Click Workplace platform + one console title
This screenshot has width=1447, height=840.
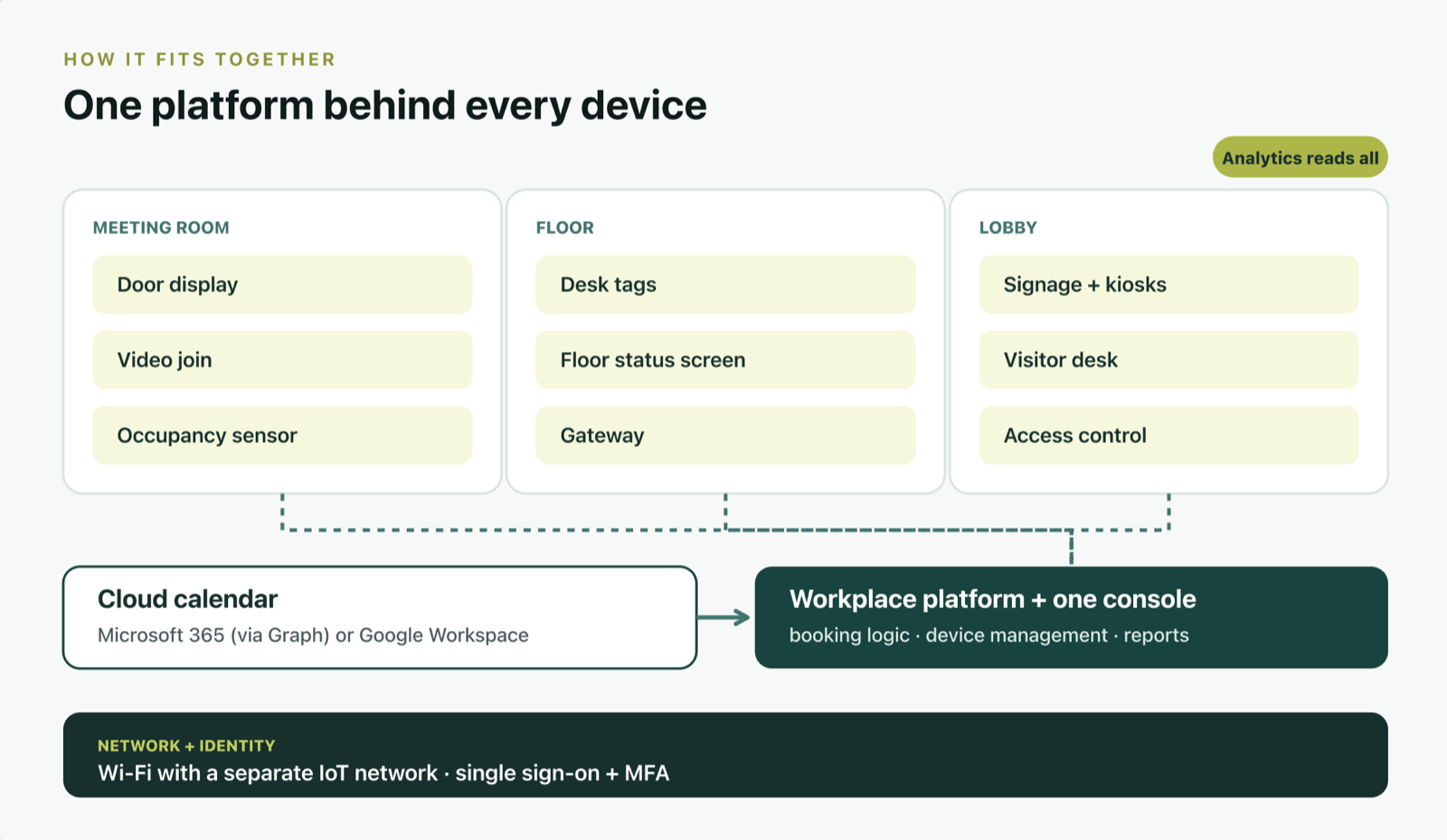[x=992, y=599]
